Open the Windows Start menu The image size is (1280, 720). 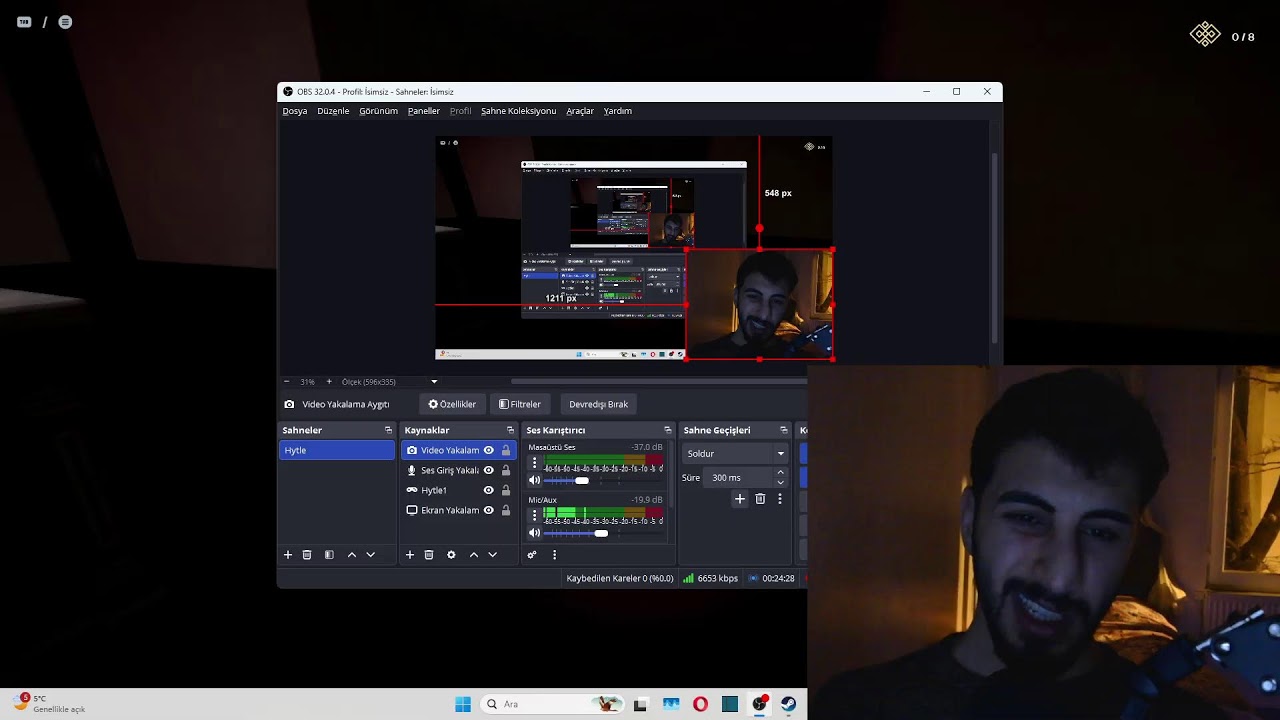coord(463,704)
